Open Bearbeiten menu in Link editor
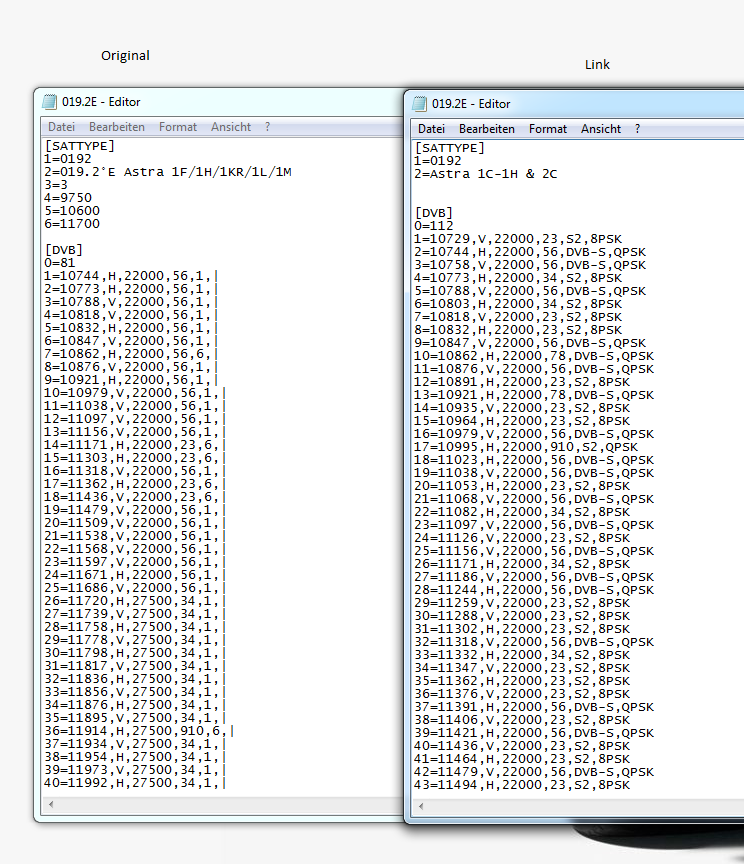This screenshot has width=744, height=864. (487, 129)
